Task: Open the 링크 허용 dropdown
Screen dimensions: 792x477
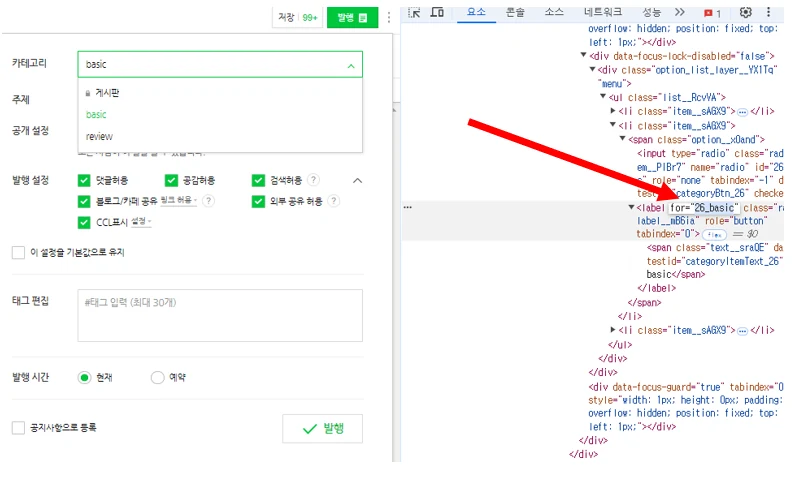Action: click(x=179, y=201)
